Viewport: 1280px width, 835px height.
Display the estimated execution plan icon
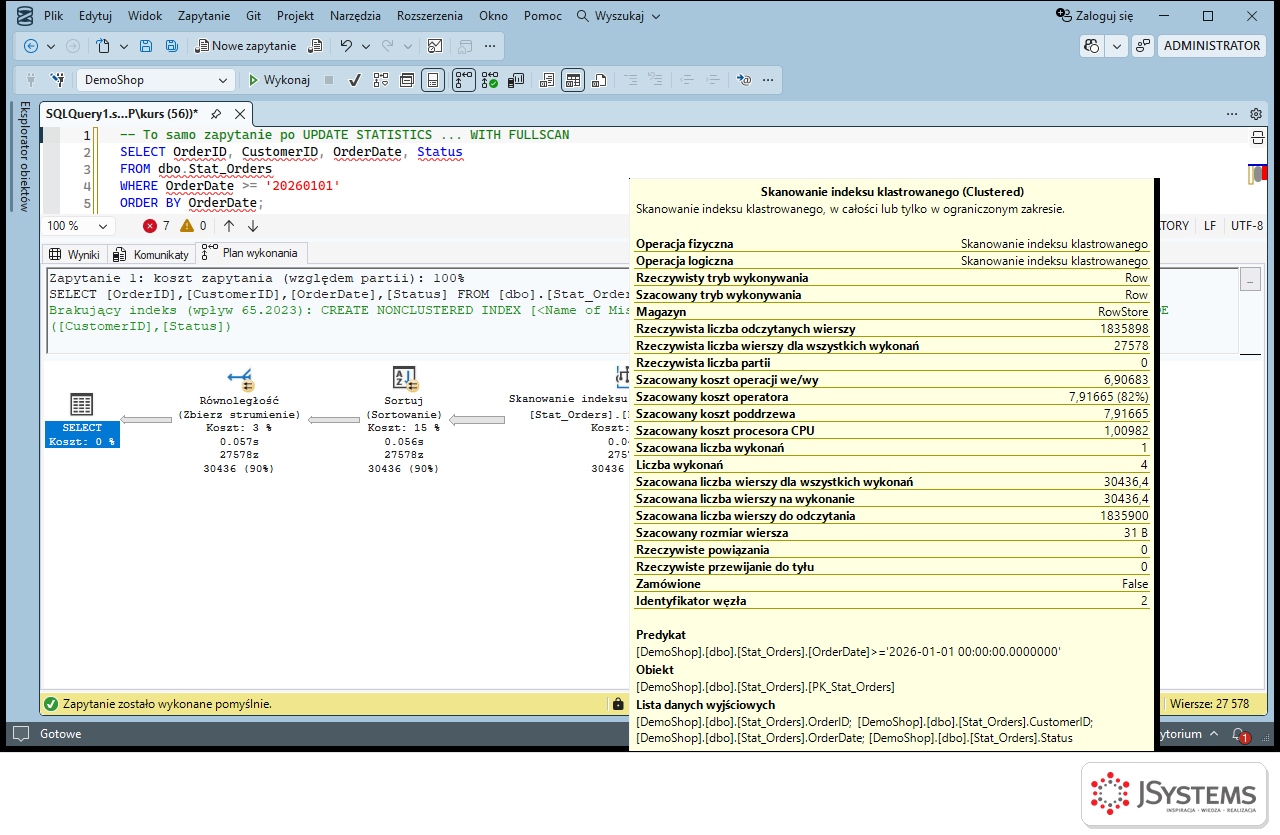(381, 80)
